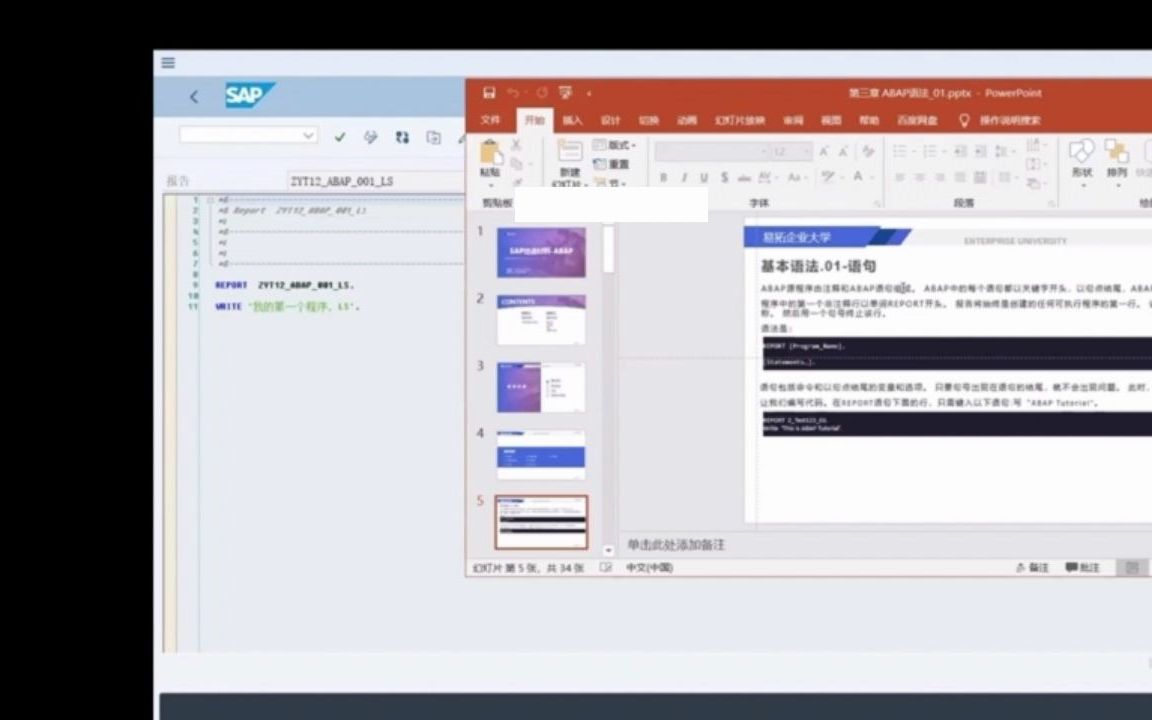
Task: Click the hamburger menu icon top-left of SAP window
Action: click(x=167, y=62)
